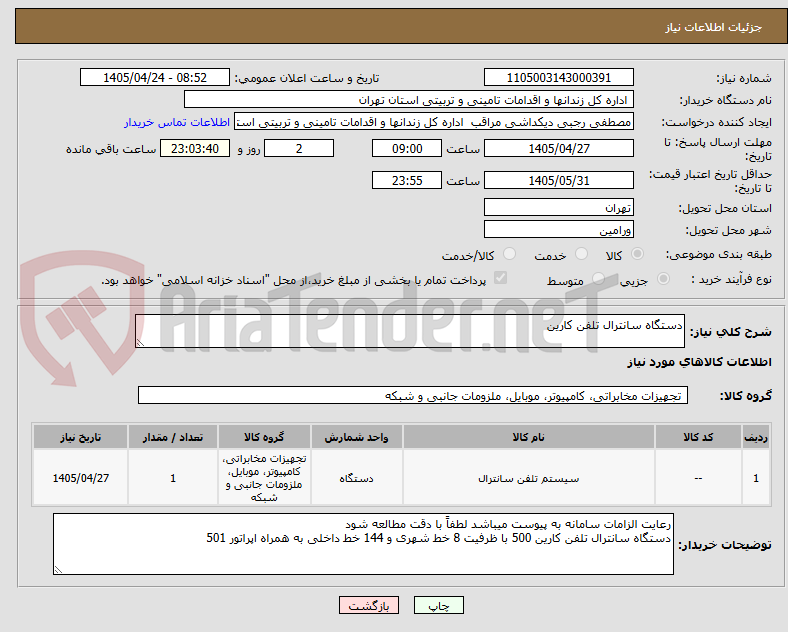Click the نام کالا column header

tap(528, 437)
